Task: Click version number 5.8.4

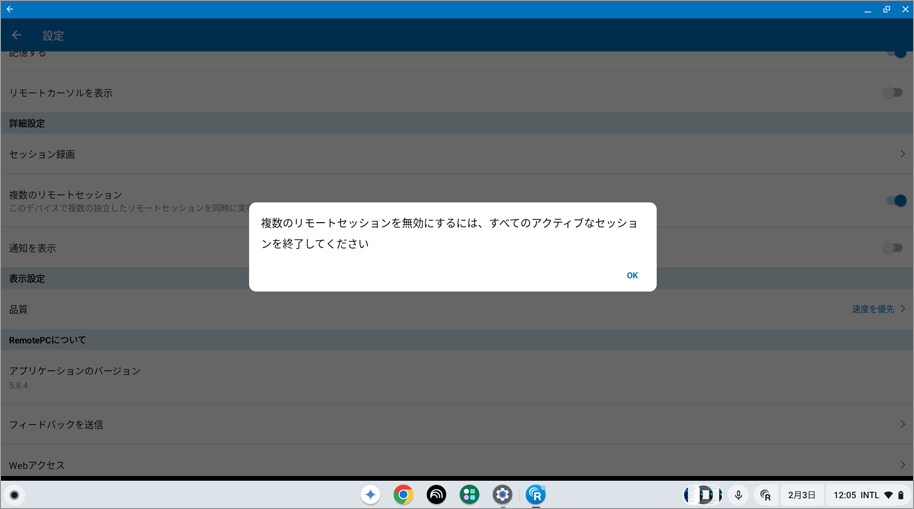Action: (19, 385)
